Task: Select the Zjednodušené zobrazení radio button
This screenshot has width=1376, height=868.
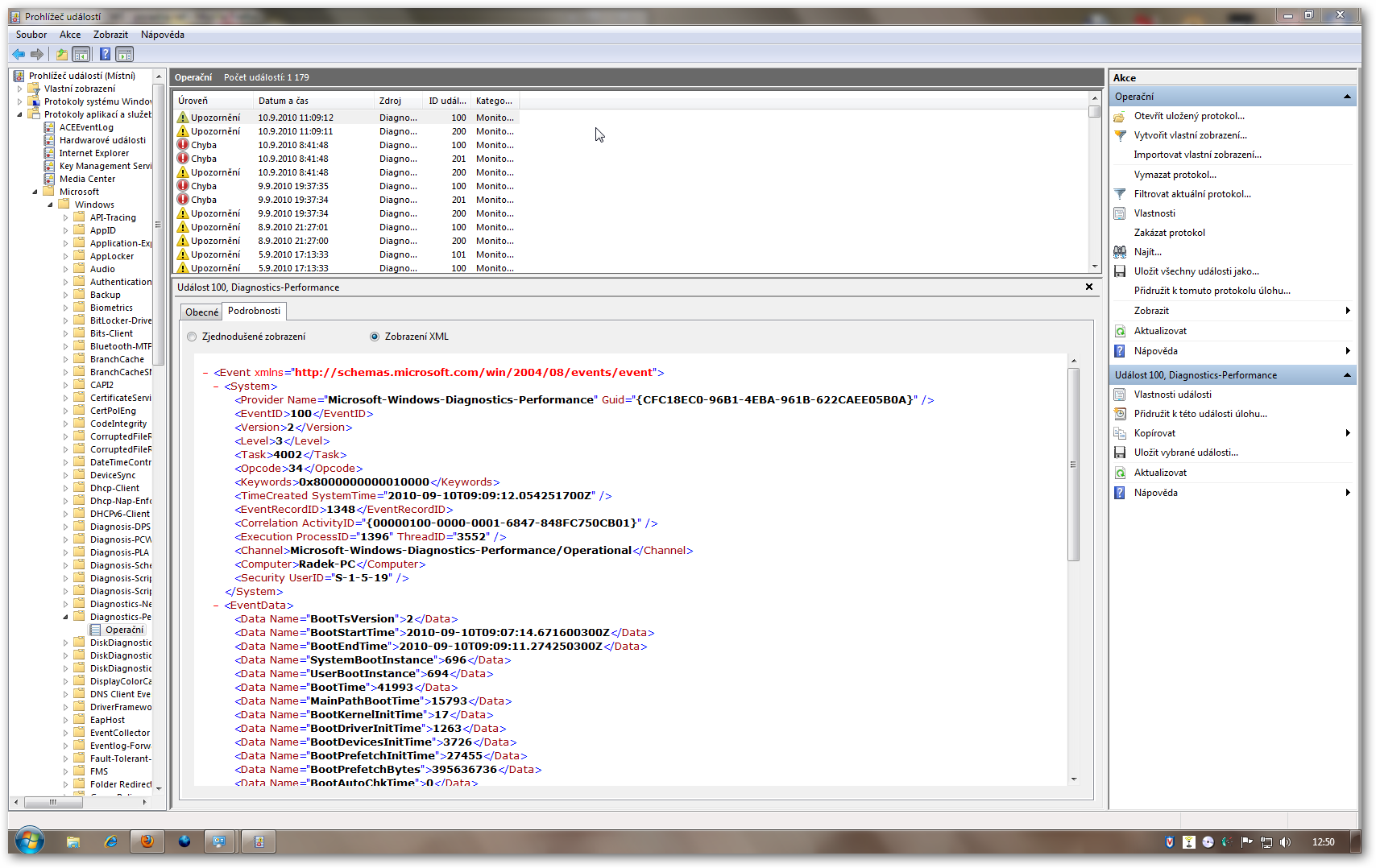Action: pos(192,337)
